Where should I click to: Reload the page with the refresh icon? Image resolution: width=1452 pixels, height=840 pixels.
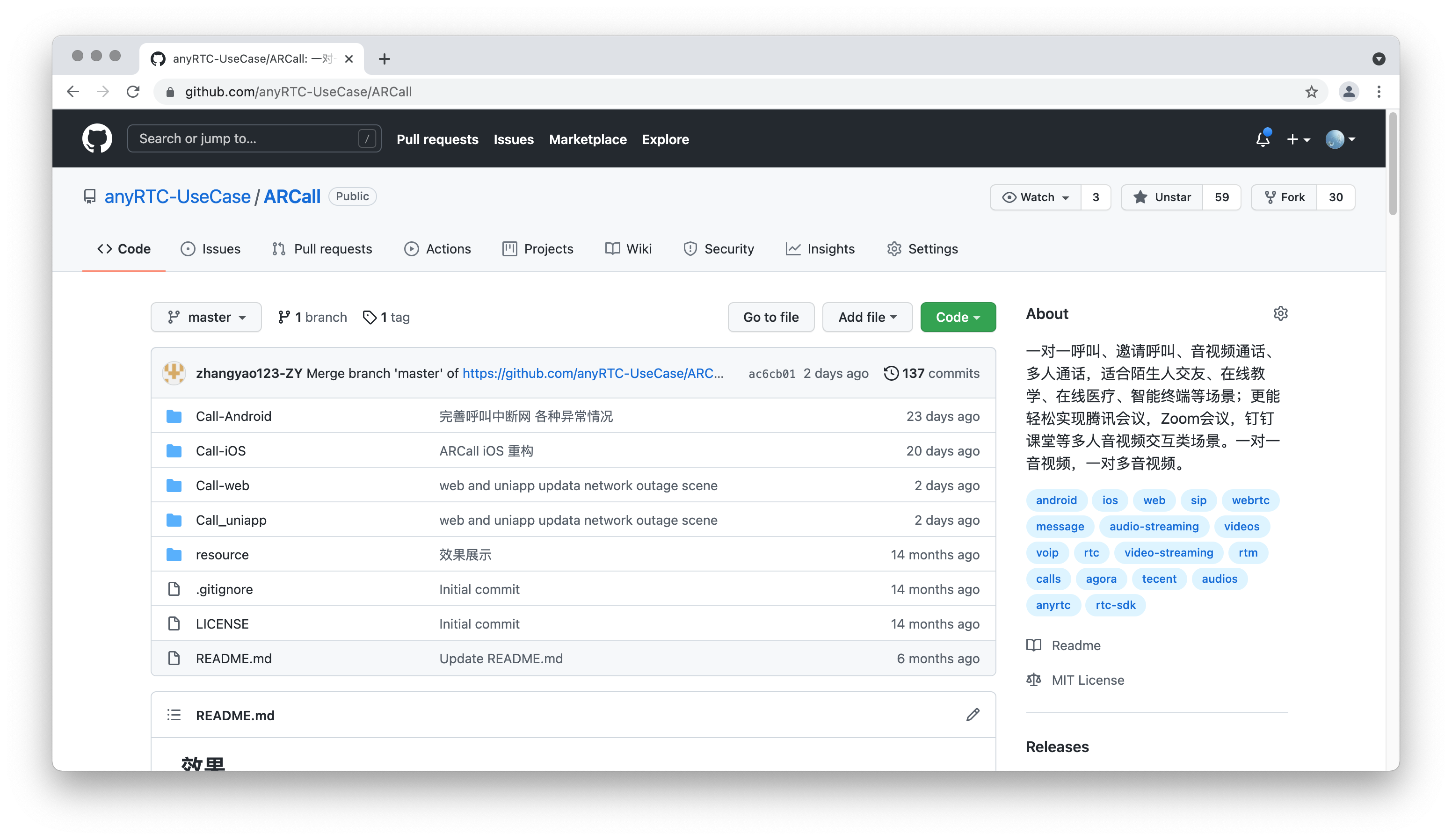[x=133, y=92]
